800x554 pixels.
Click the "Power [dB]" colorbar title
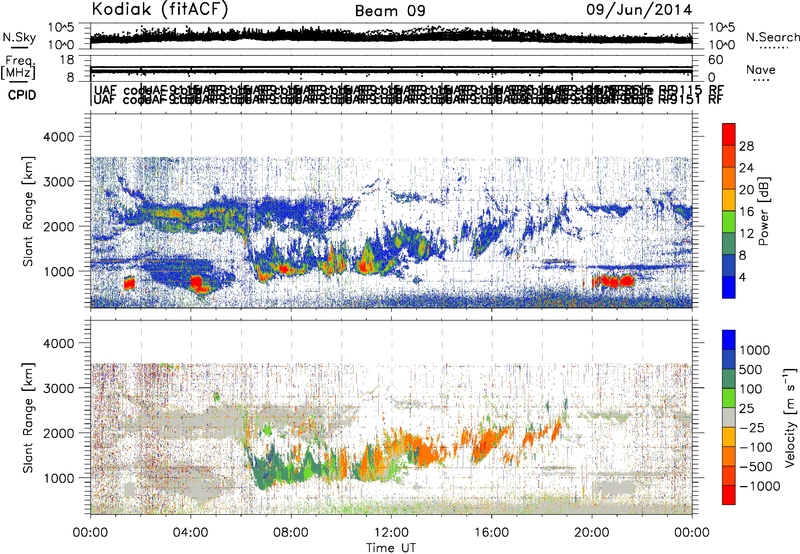pos(763,211)
